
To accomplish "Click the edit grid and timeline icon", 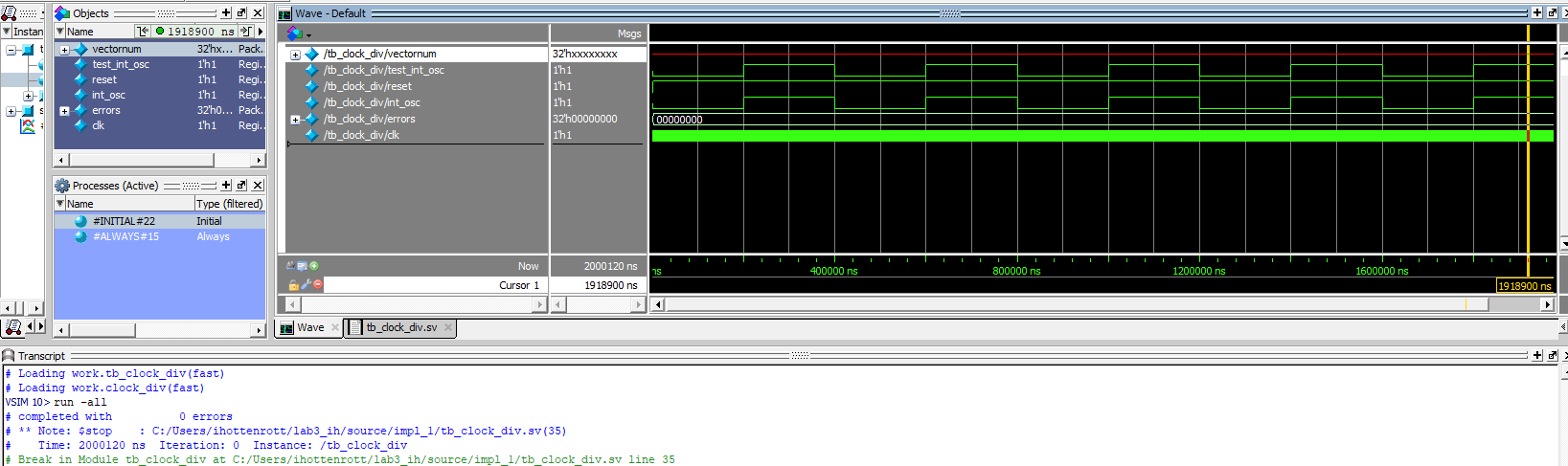I will [302, 266].
